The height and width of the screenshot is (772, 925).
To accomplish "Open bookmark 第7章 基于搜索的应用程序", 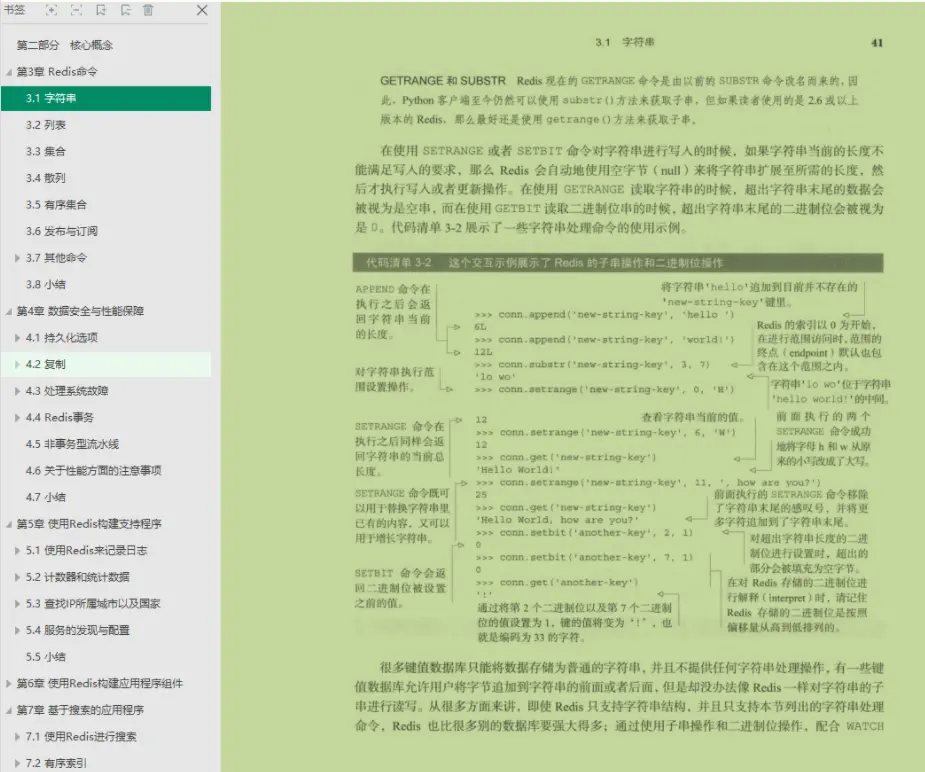I will 80,710.
